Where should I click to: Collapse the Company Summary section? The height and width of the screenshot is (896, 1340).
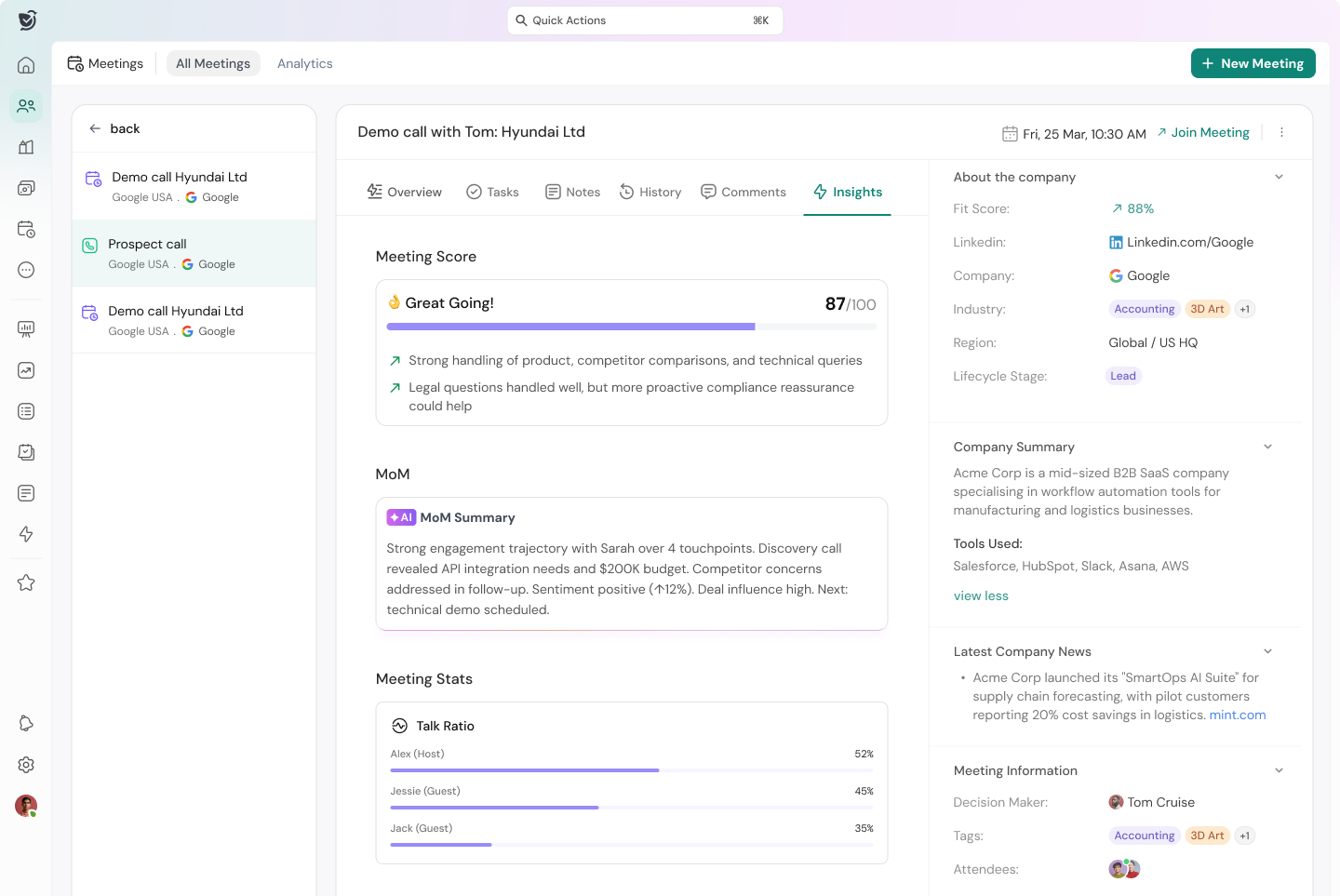point(1267,447)
